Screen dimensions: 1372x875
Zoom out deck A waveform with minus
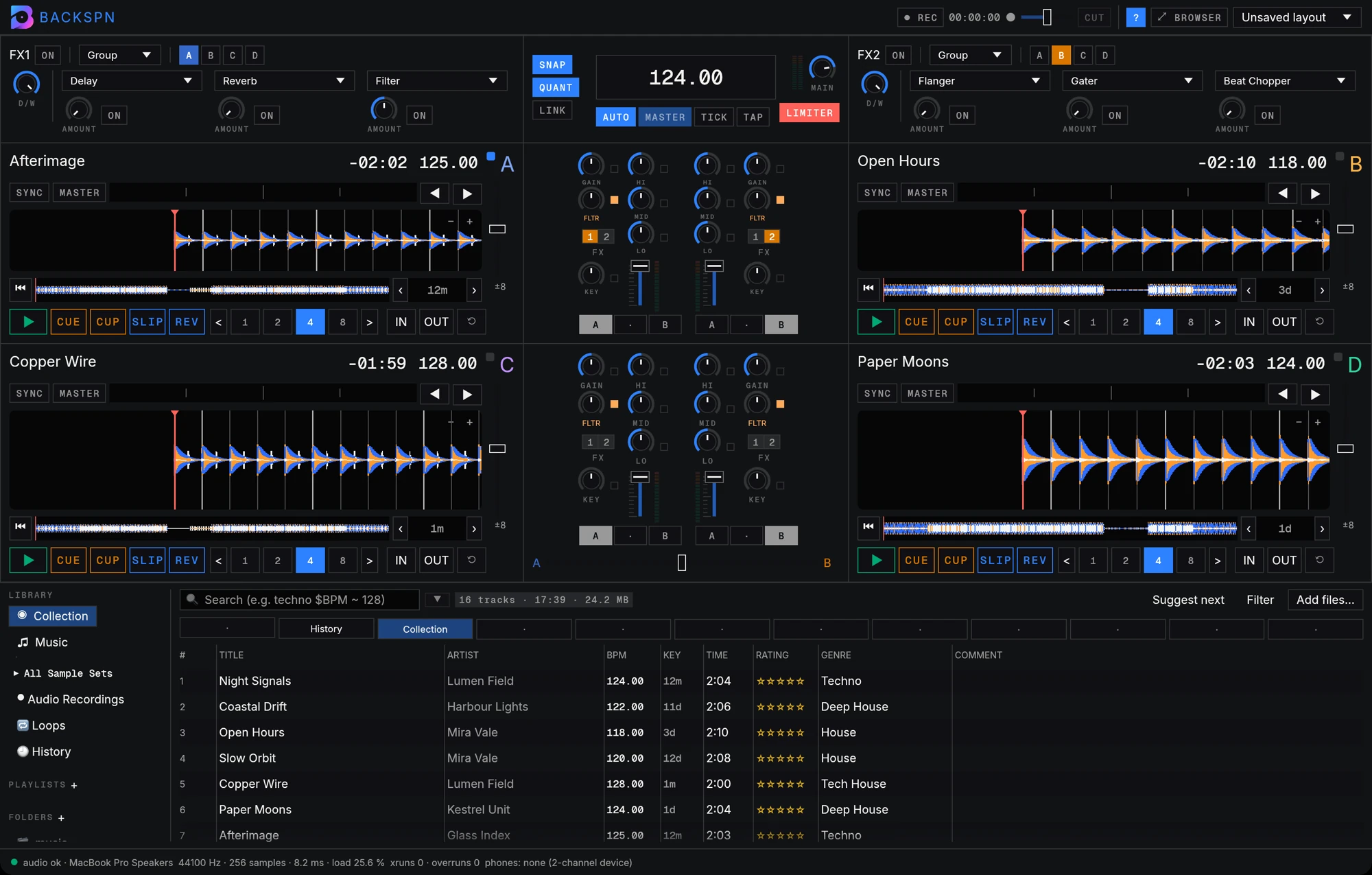pos(451,221)
